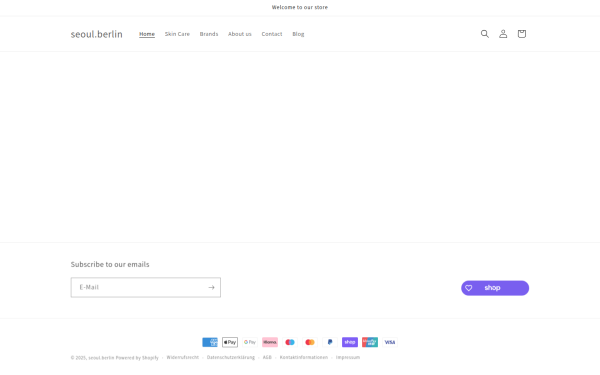Click the seoul.berlin store logo
The height and width of the screenshot is (375, 600).
pyautogui.click(x=96, y=34)
